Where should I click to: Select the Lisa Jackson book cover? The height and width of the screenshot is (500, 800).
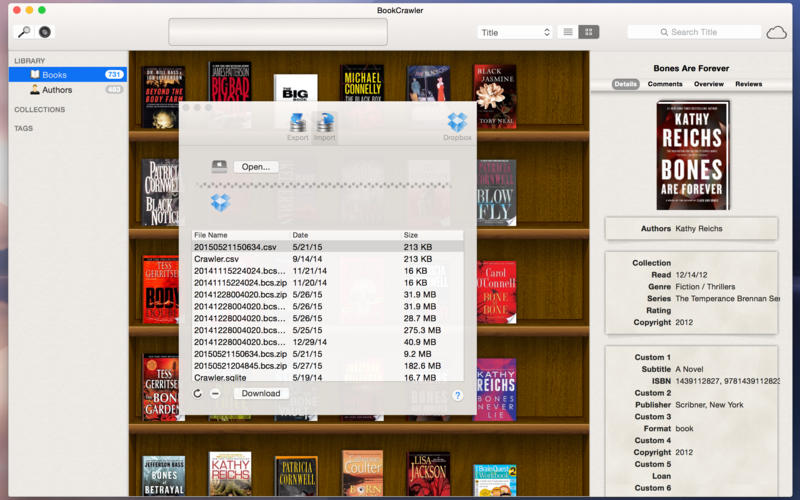pyautogui.click(x=429, y=474)
